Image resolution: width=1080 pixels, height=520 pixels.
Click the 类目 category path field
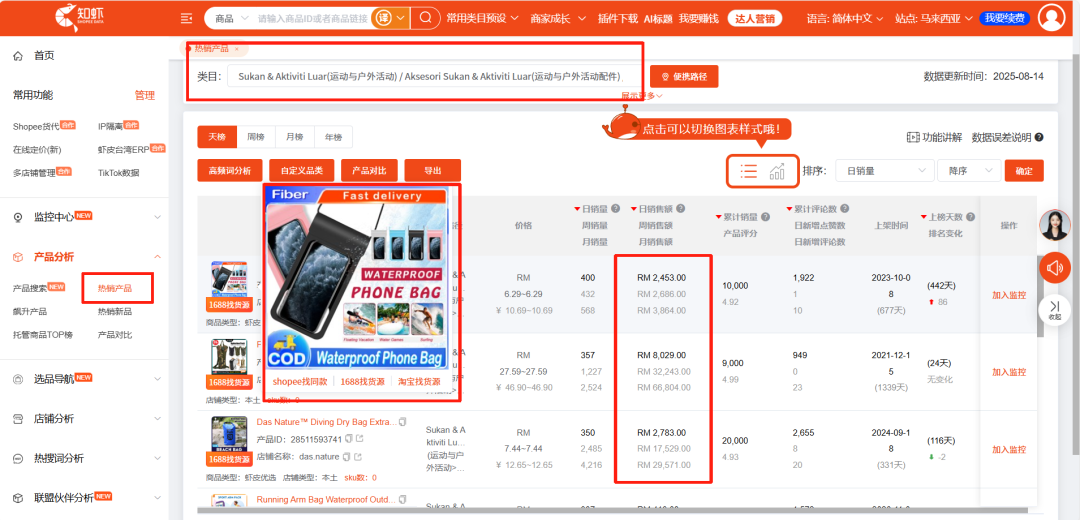pos(435,76)
